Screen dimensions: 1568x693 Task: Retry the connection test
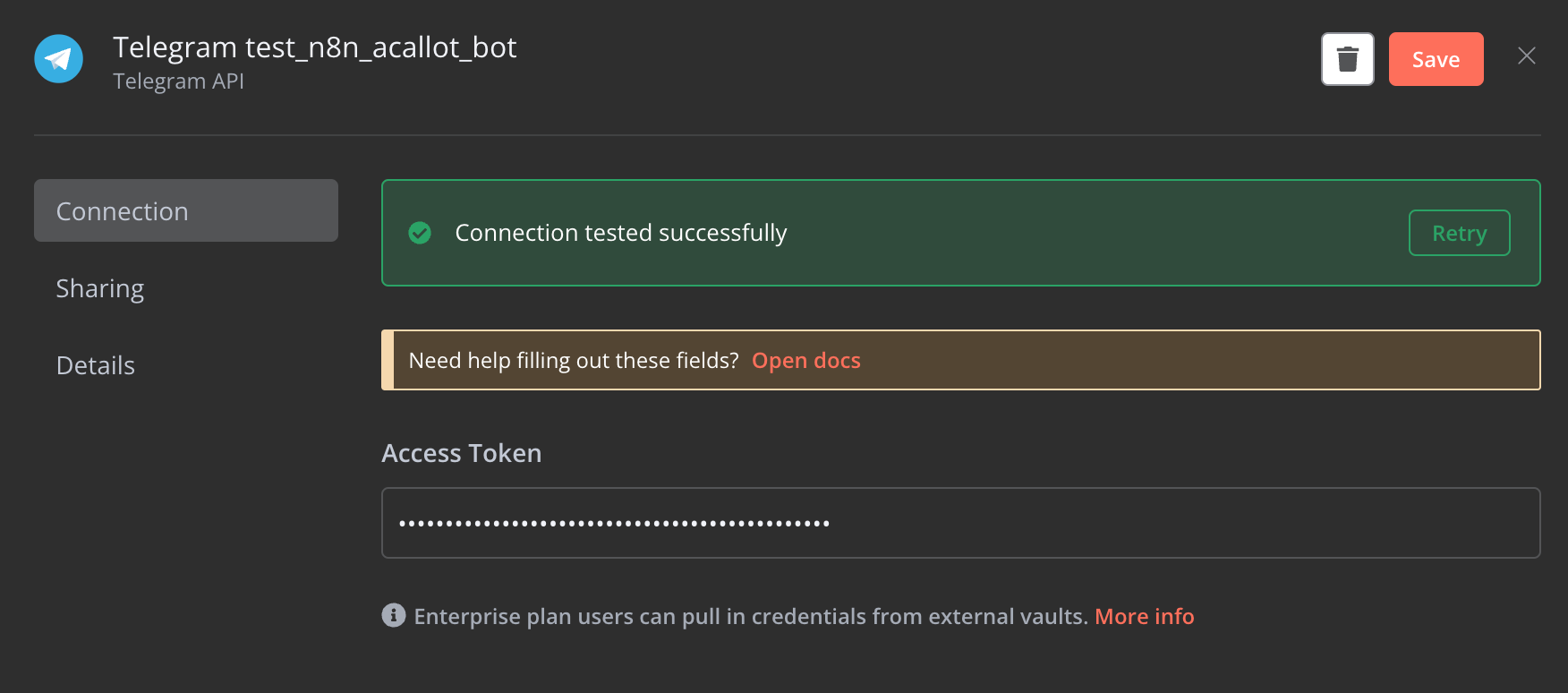point(1459,233)
